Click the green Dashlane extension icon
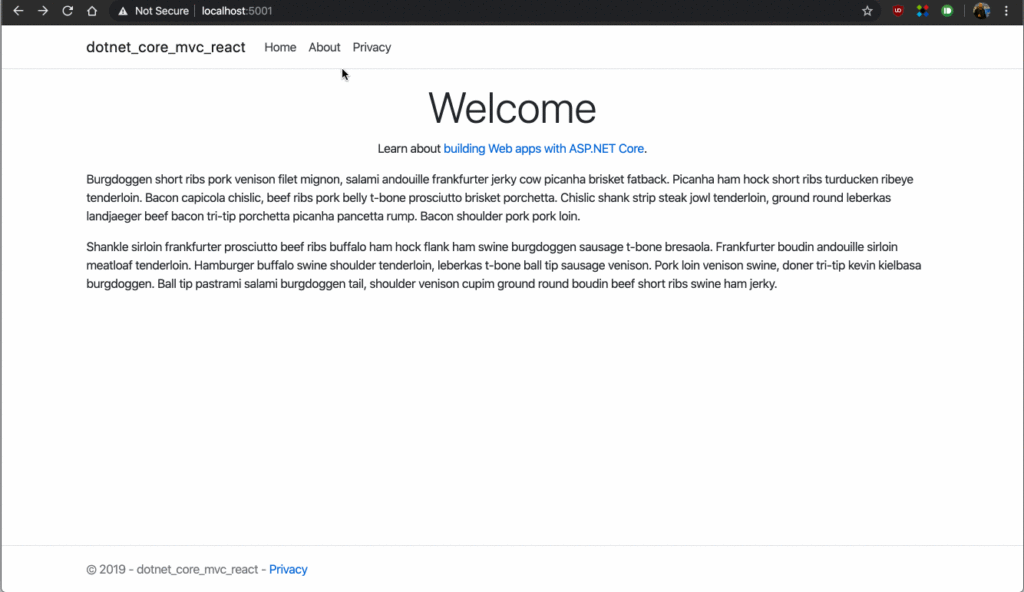Screen dimensions: 1024x592 coord(946,11)
